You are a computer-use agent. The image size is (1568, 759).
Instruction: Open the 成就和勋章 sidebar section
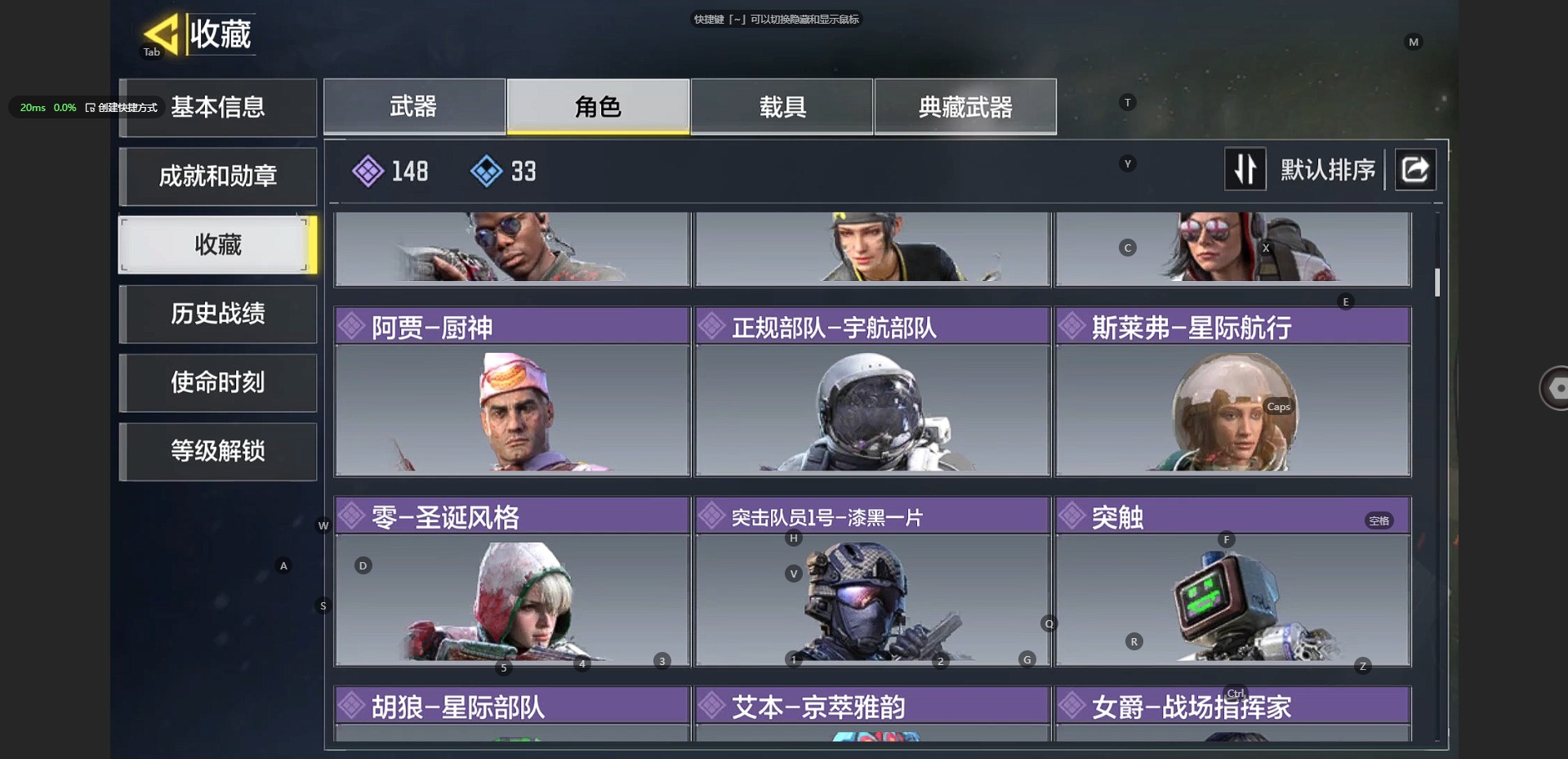click(218, 176)
